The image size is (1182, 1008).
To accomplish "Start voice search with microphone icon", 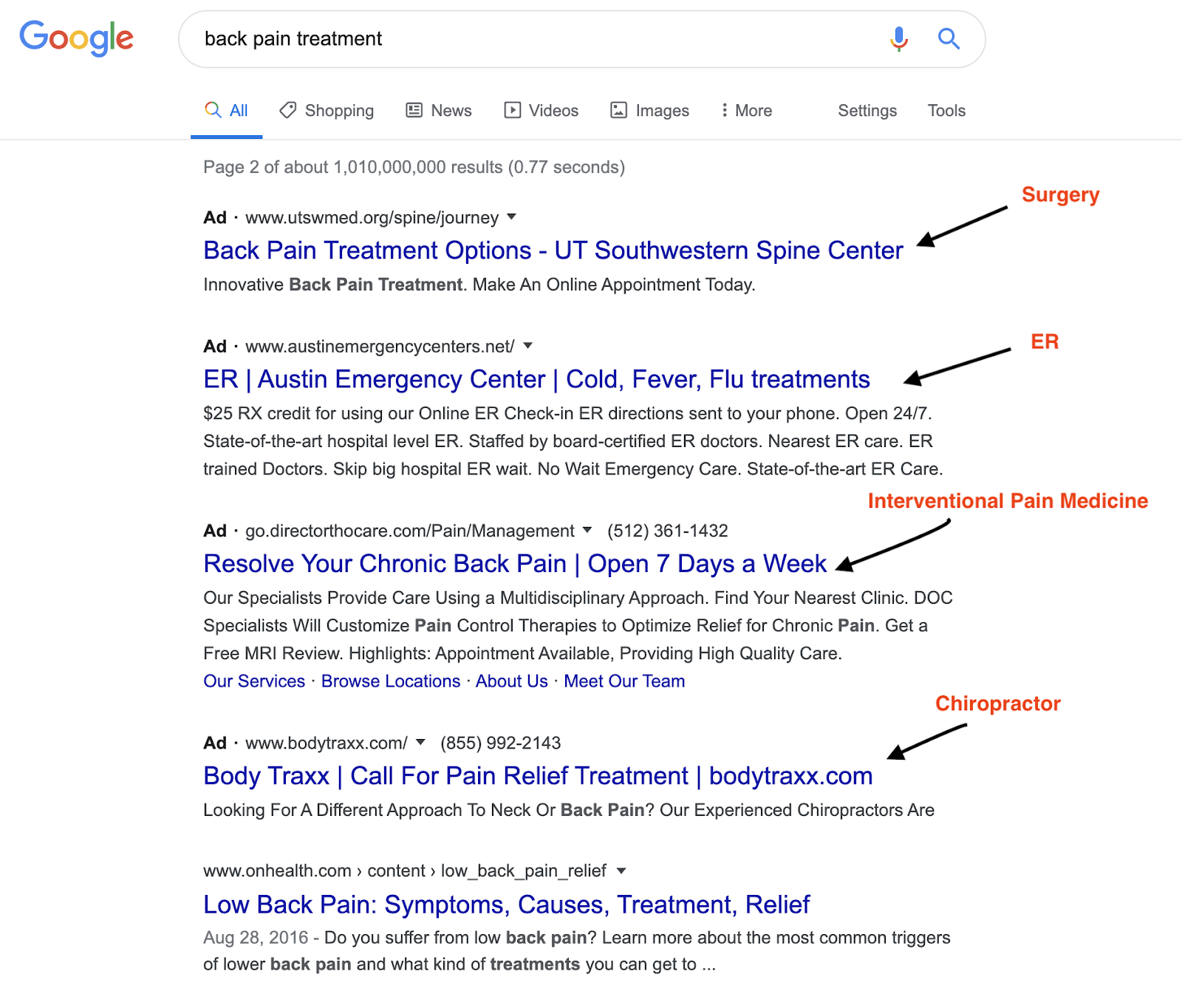I will (899, 38).
